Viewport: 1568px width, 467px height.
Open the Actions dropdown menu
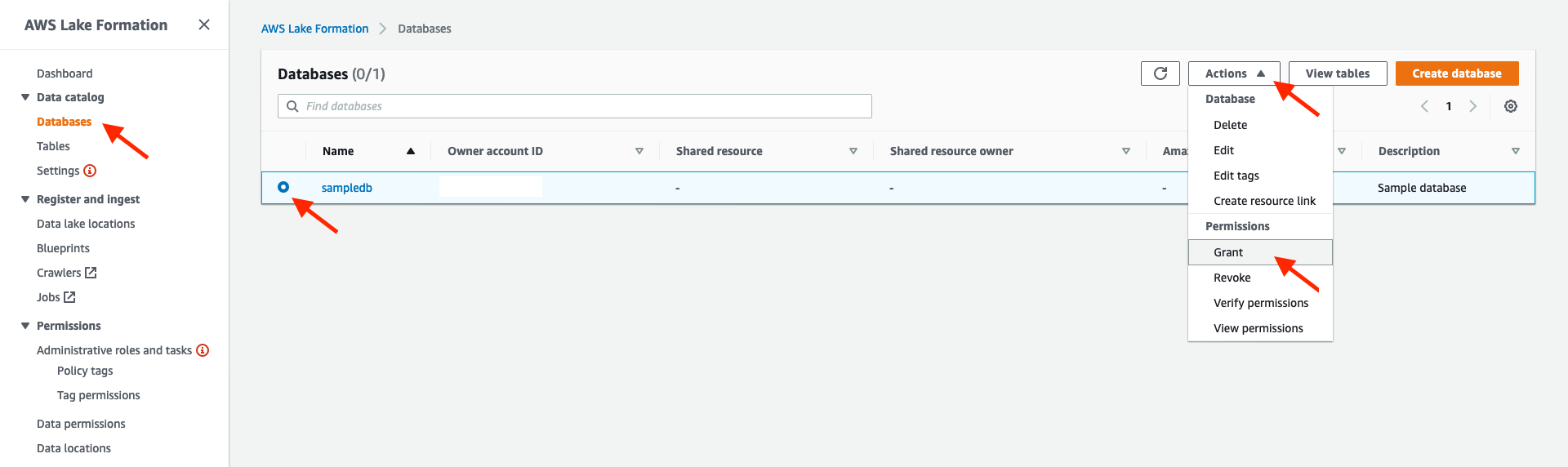pos(1234,73)
